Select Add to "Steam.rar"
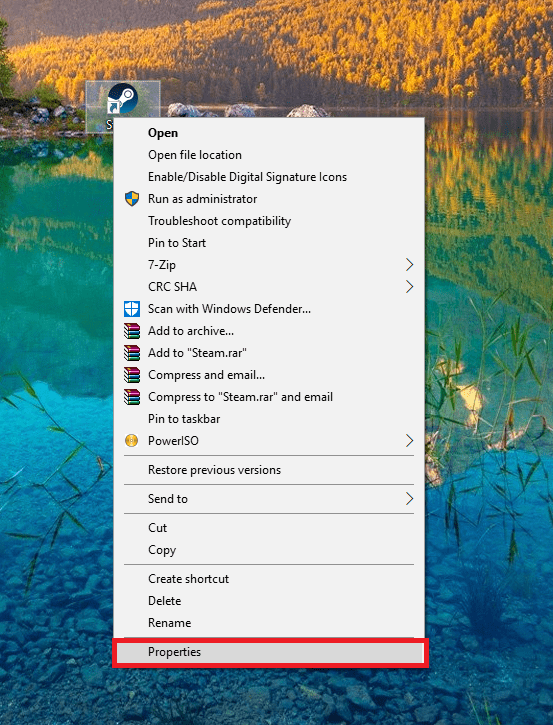This screenshot has width=553, height=725. pyautogui.click(x=269, y=353)
